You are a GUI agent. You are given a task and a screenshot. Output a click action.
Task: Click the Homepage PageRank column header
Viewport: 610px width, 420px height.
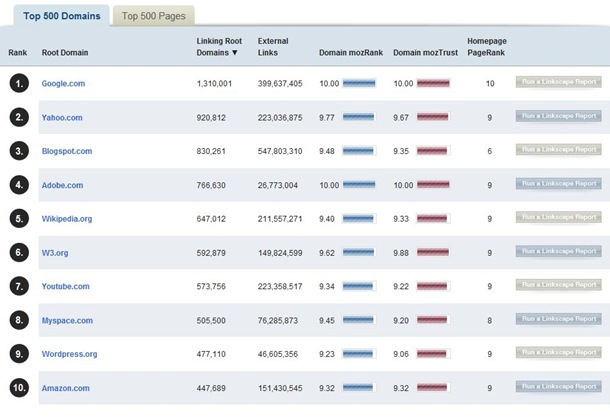point(487,47)
